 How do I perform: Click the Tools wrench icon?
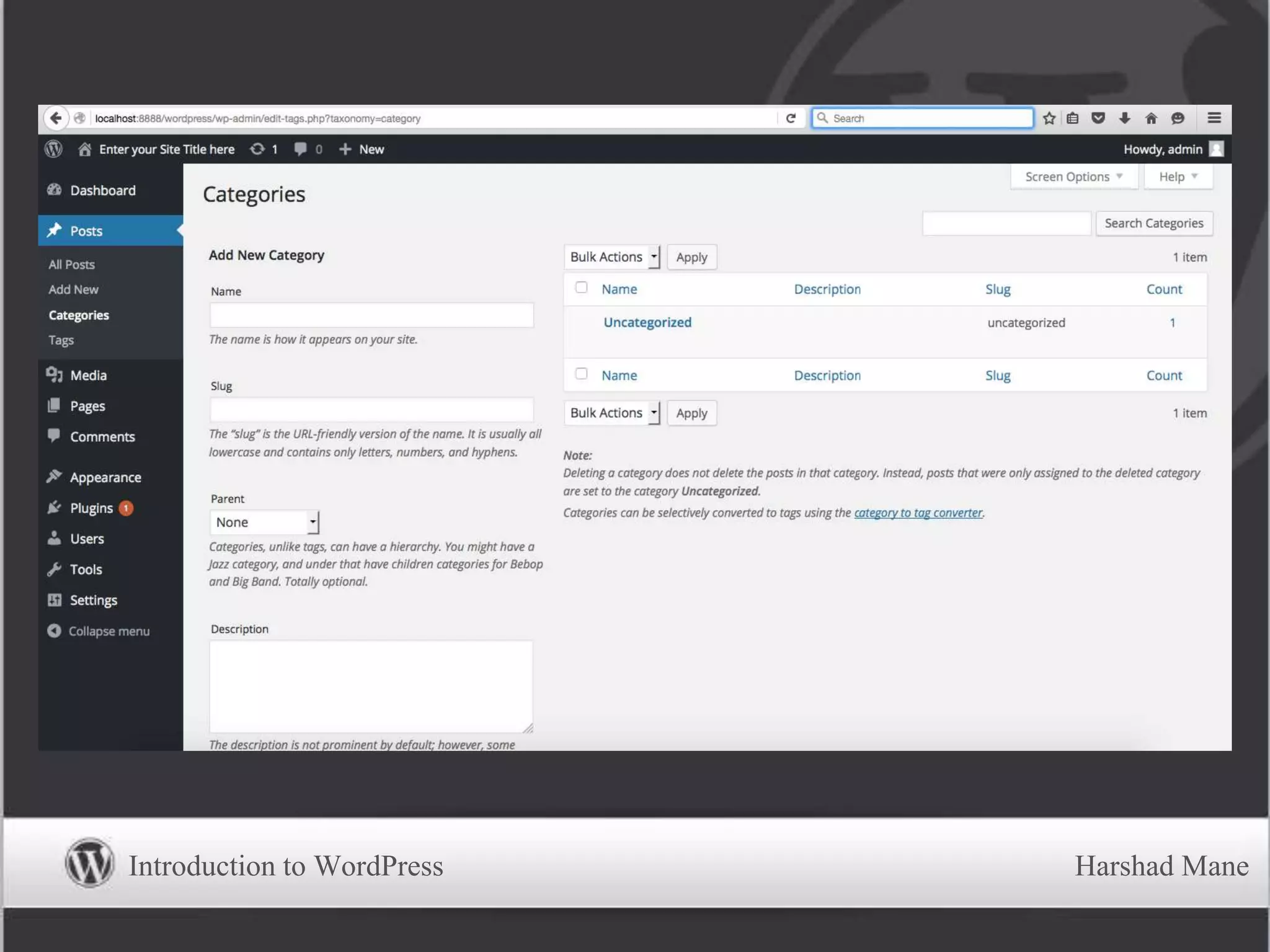[54, 569]
